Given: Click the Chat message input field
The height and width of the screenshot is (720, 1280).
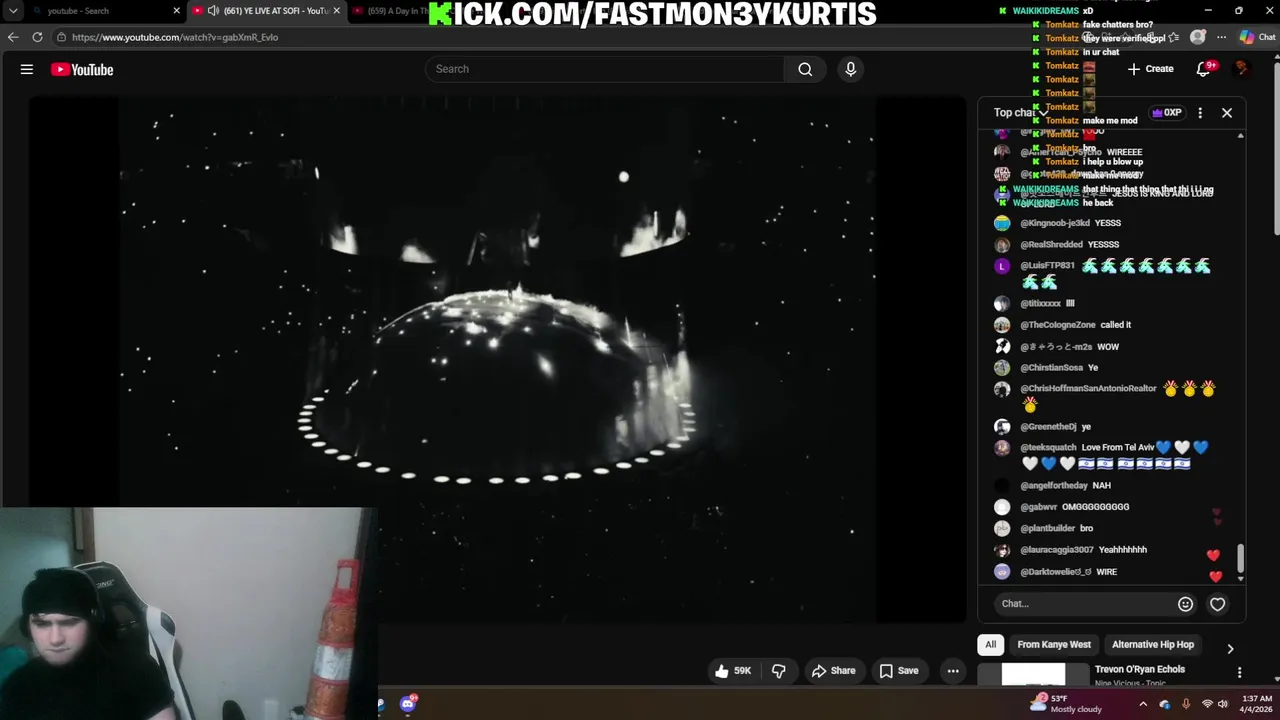Looking at the screenshot, I should point(1085,604).
